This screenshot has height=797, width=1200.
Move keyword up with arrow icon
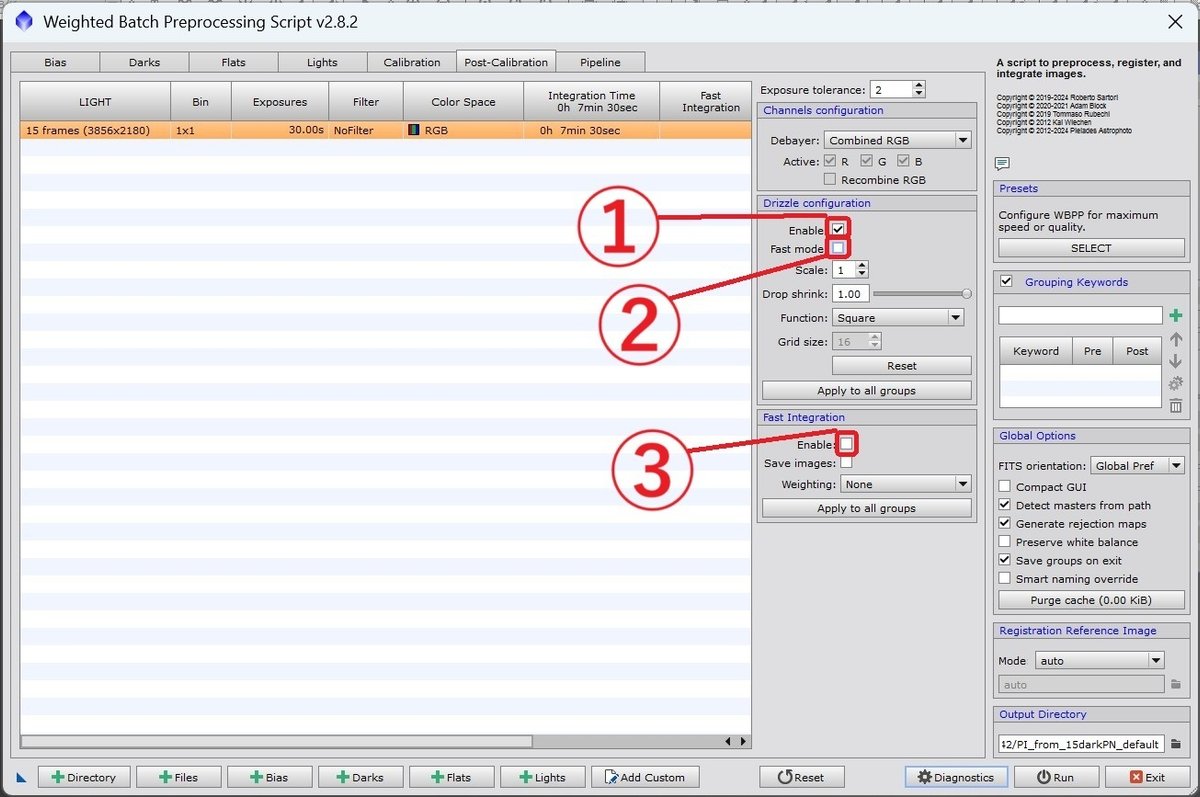click(x=1175, y=340)
